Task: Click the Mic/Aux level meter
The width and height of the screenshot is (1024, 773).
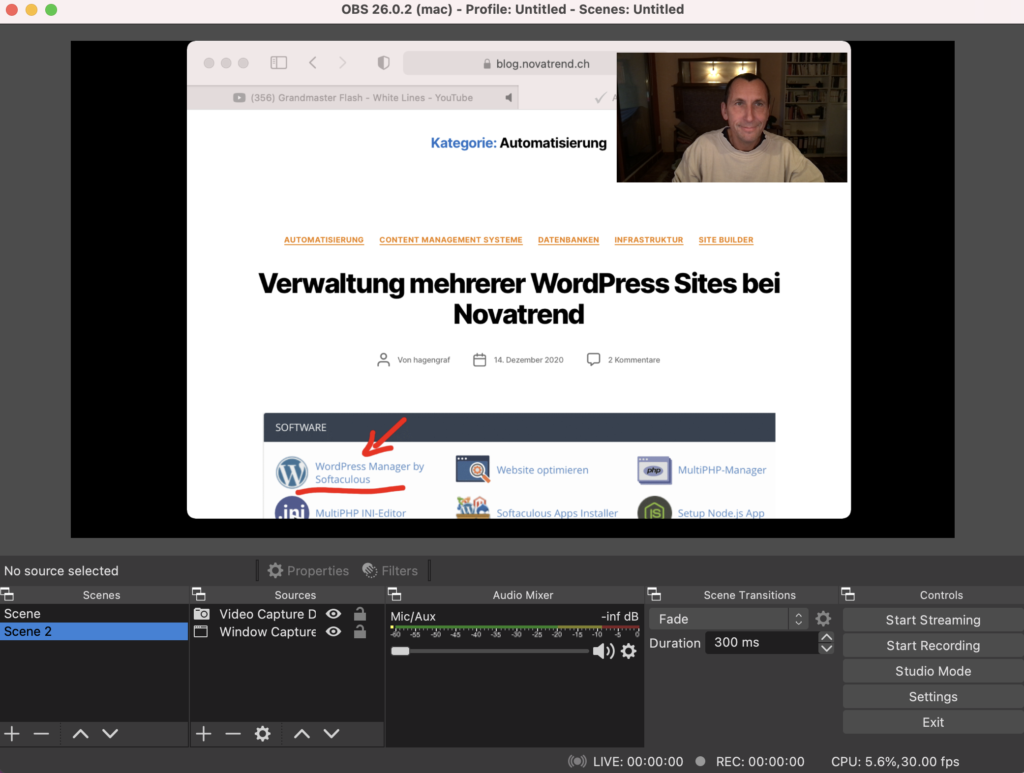Action: [x=515, y=630]
